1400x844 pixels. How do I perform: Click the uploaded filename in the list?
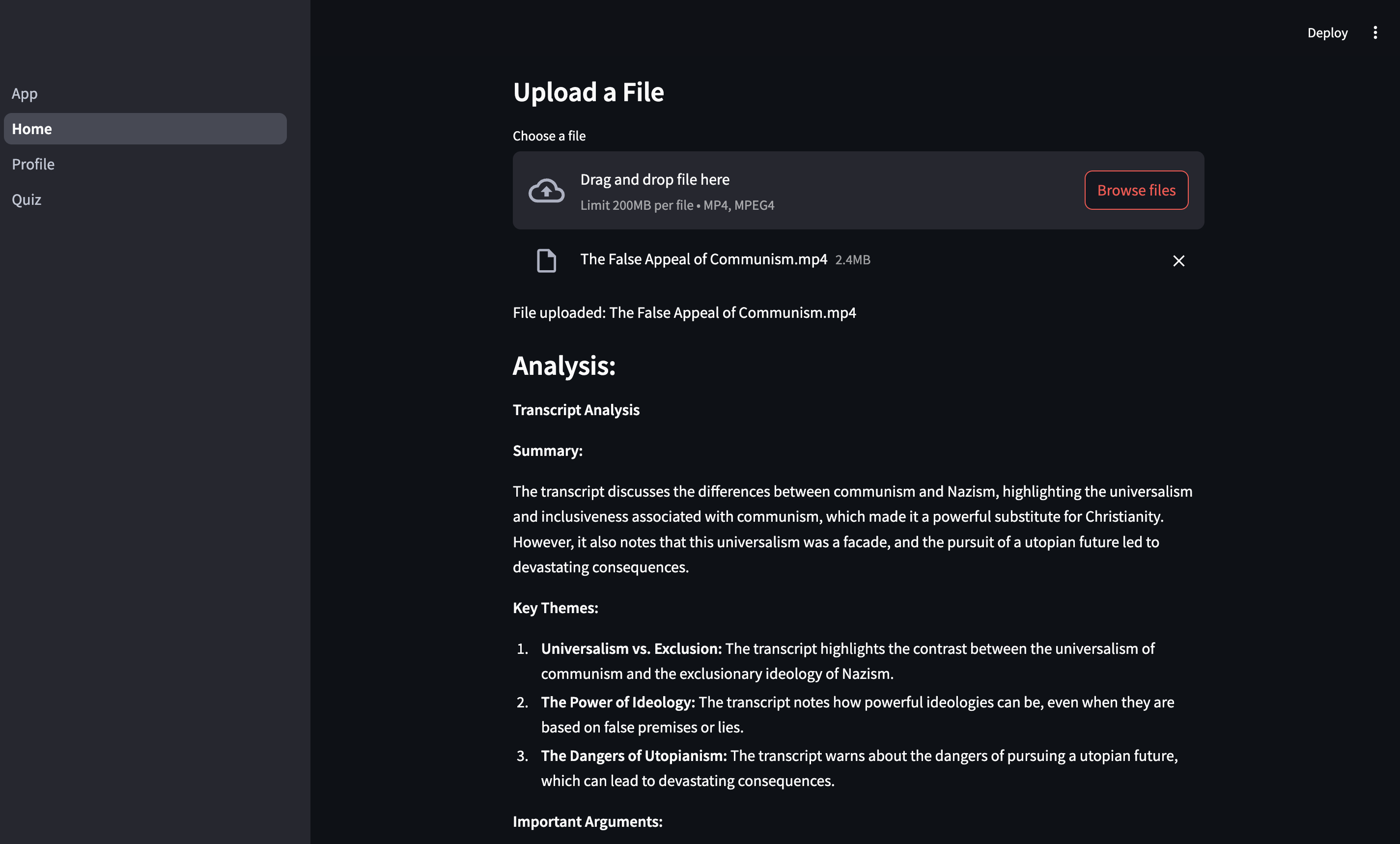(x=703, y=259)
